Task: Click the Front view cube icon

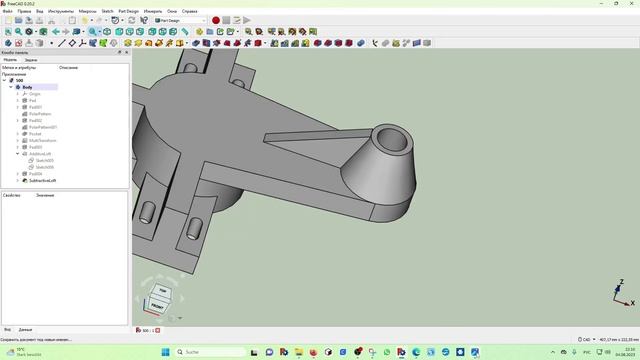Action: pyautogui.click(x=119, y=31)
